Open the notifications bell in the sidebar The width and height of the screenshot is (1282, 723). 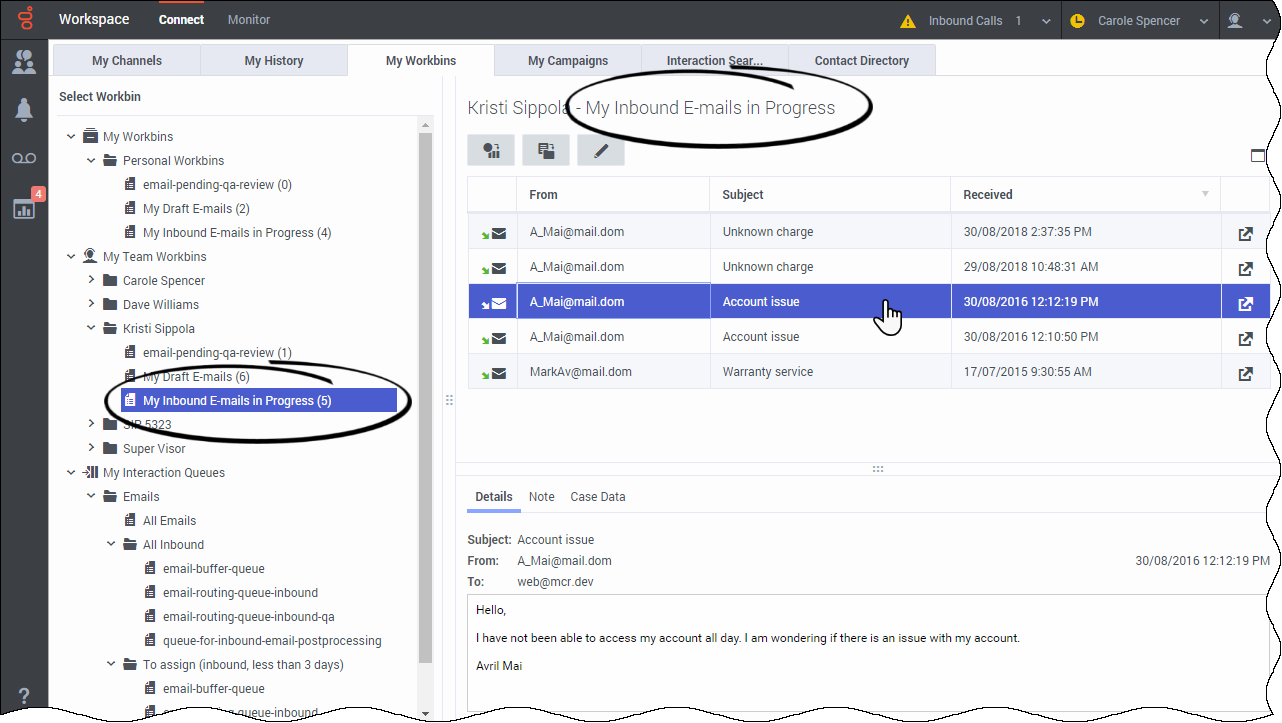(24, 111)
